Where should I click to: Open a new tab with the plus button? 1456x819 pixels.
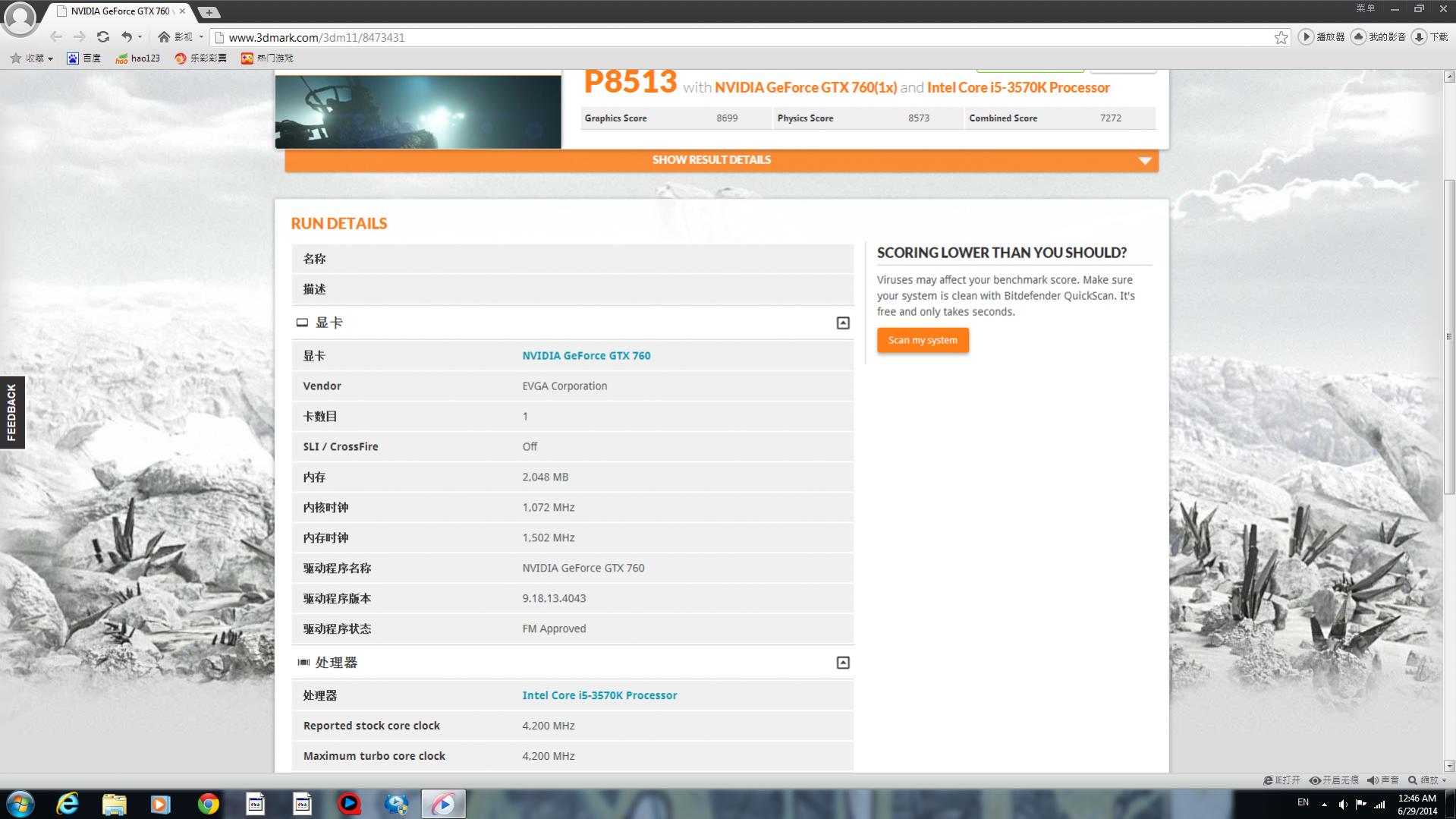(x=209, y=12)
